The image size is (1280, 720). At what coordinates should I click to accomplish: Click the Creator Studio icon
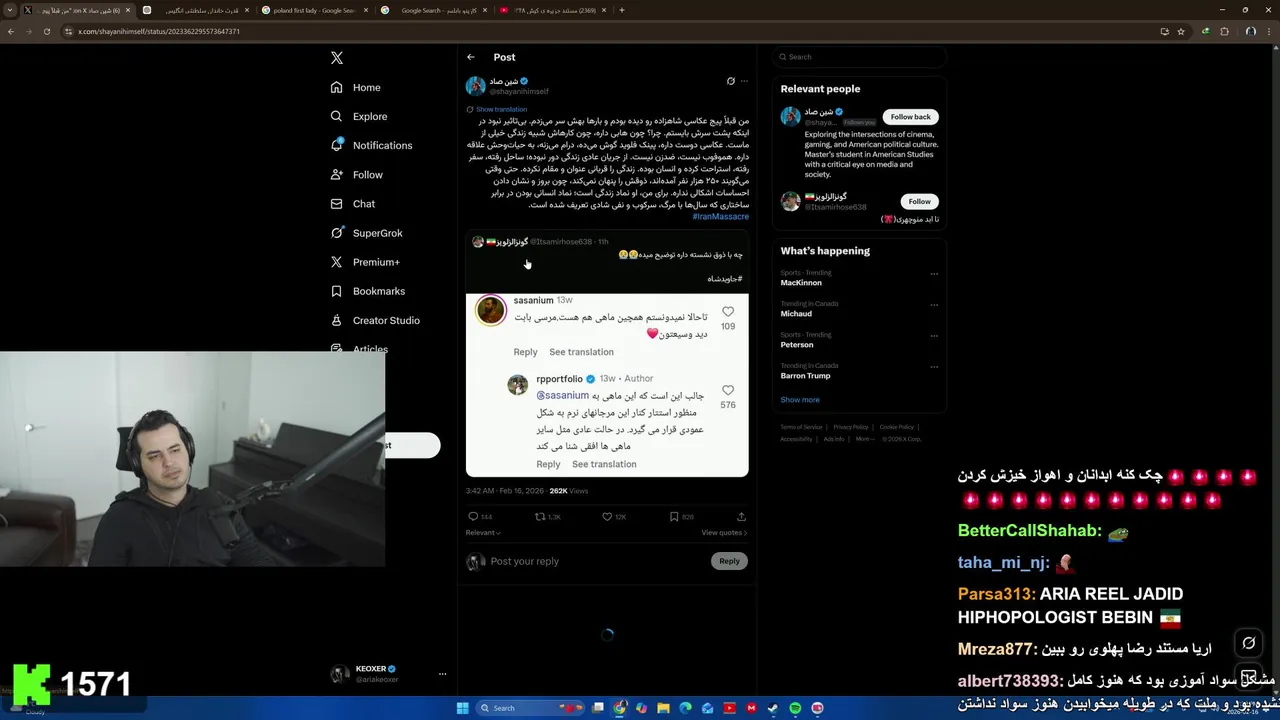pyautogui.click(x=337, y=320)
